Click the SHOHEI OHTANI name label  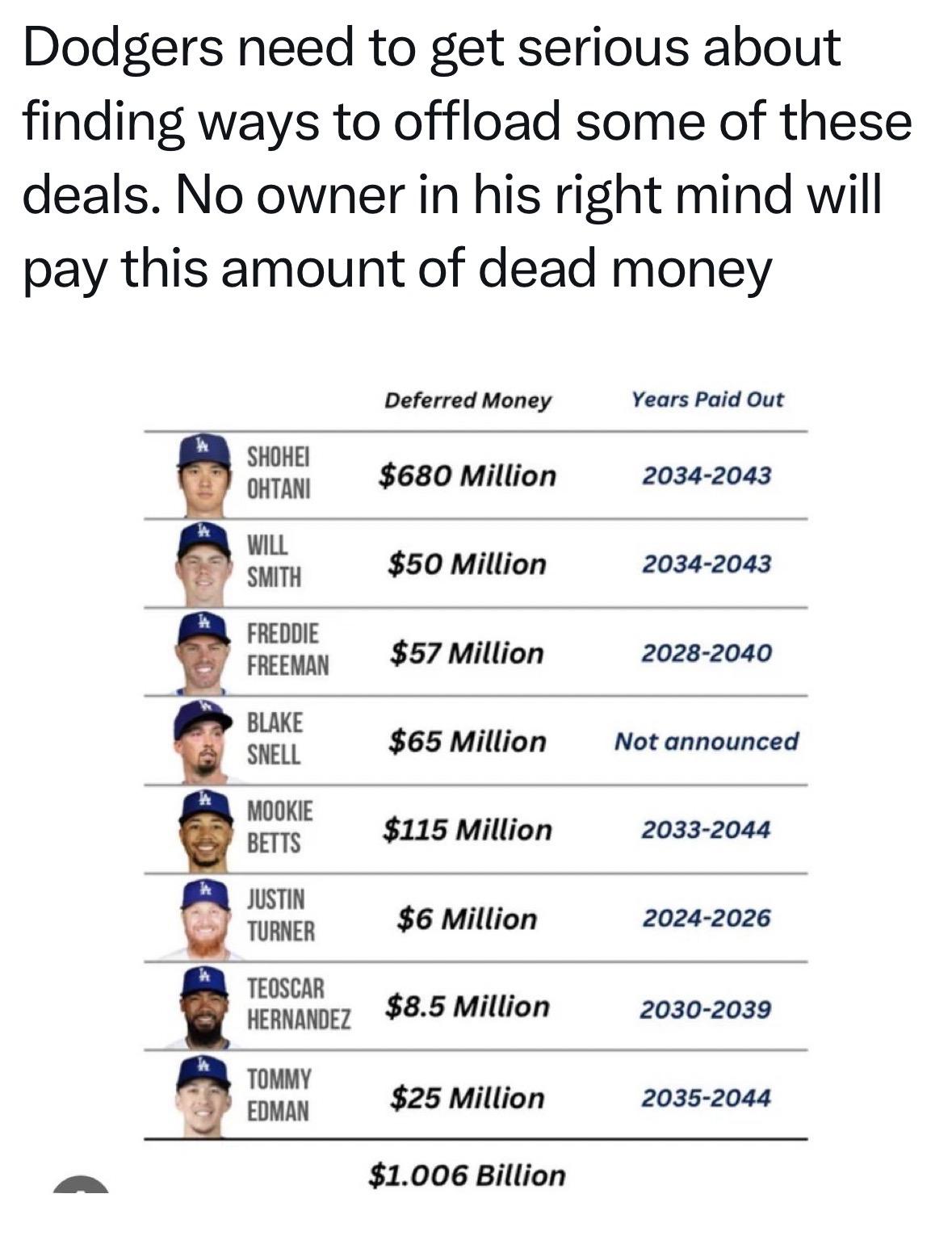pyautogui.click(x=279, y=473)
